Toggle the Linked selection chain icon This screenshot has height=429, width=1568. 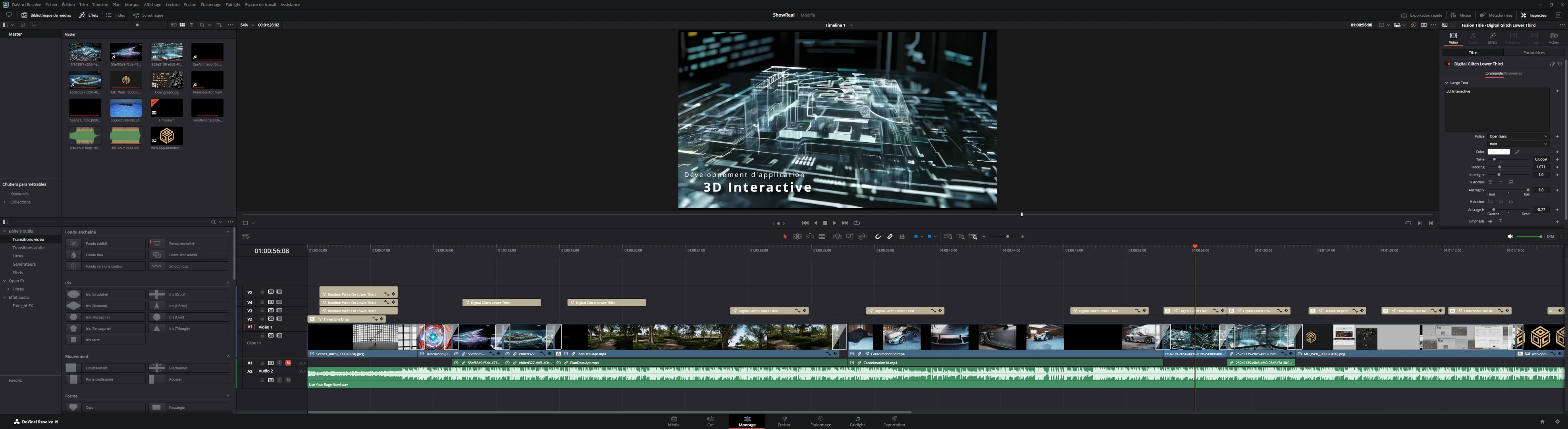[890, 236]
